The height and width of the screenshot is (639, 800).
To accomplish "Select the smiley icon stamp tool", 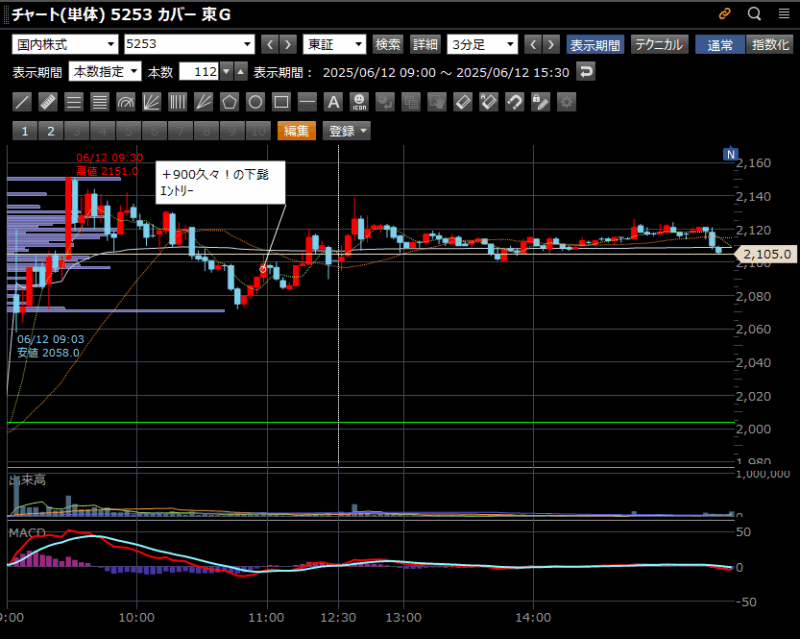I will click(x=359, y=102).
